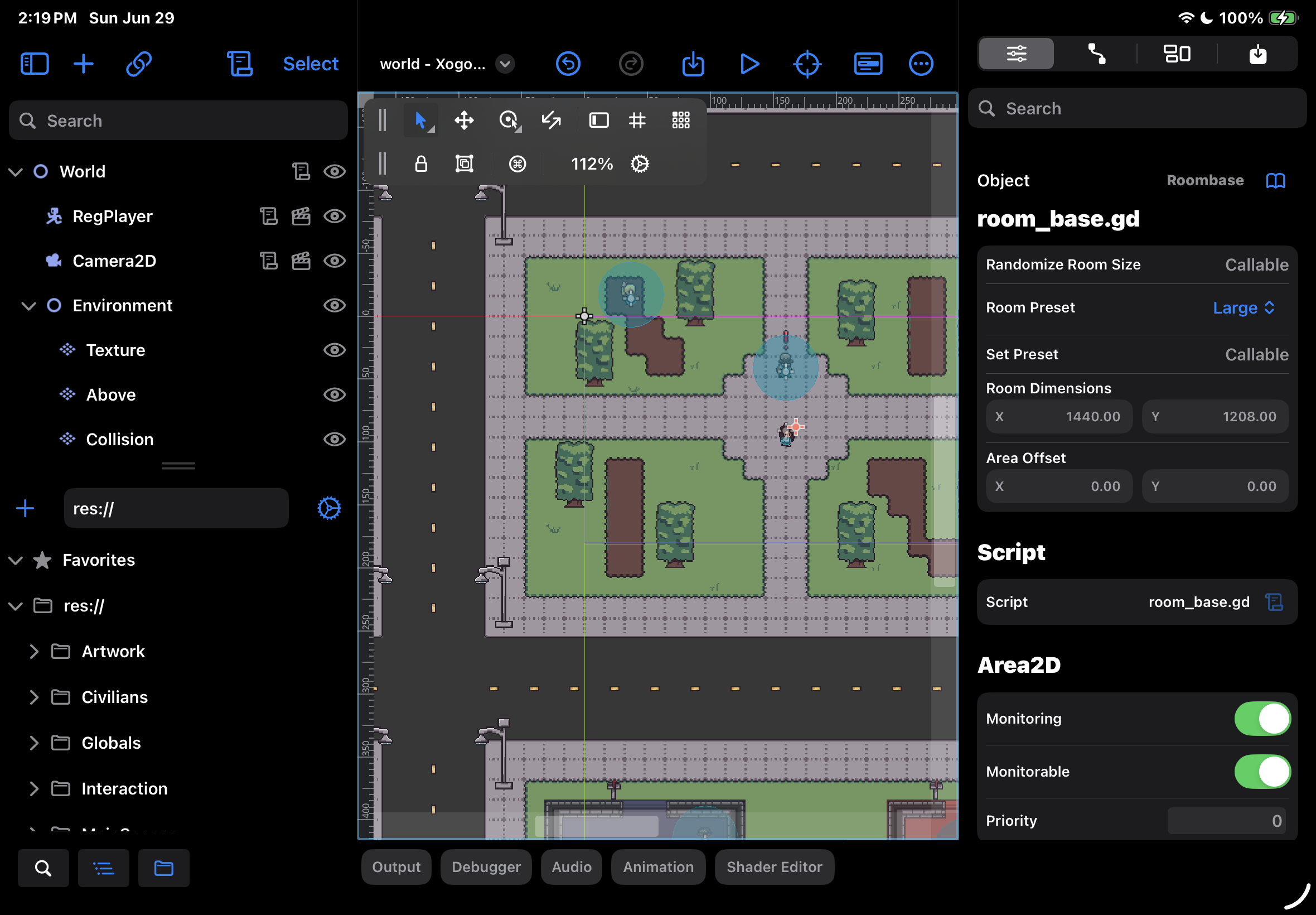Screen dimensions: 1316x915
Task: Open the Shader Editor panel
Action: tap(774, 867)
